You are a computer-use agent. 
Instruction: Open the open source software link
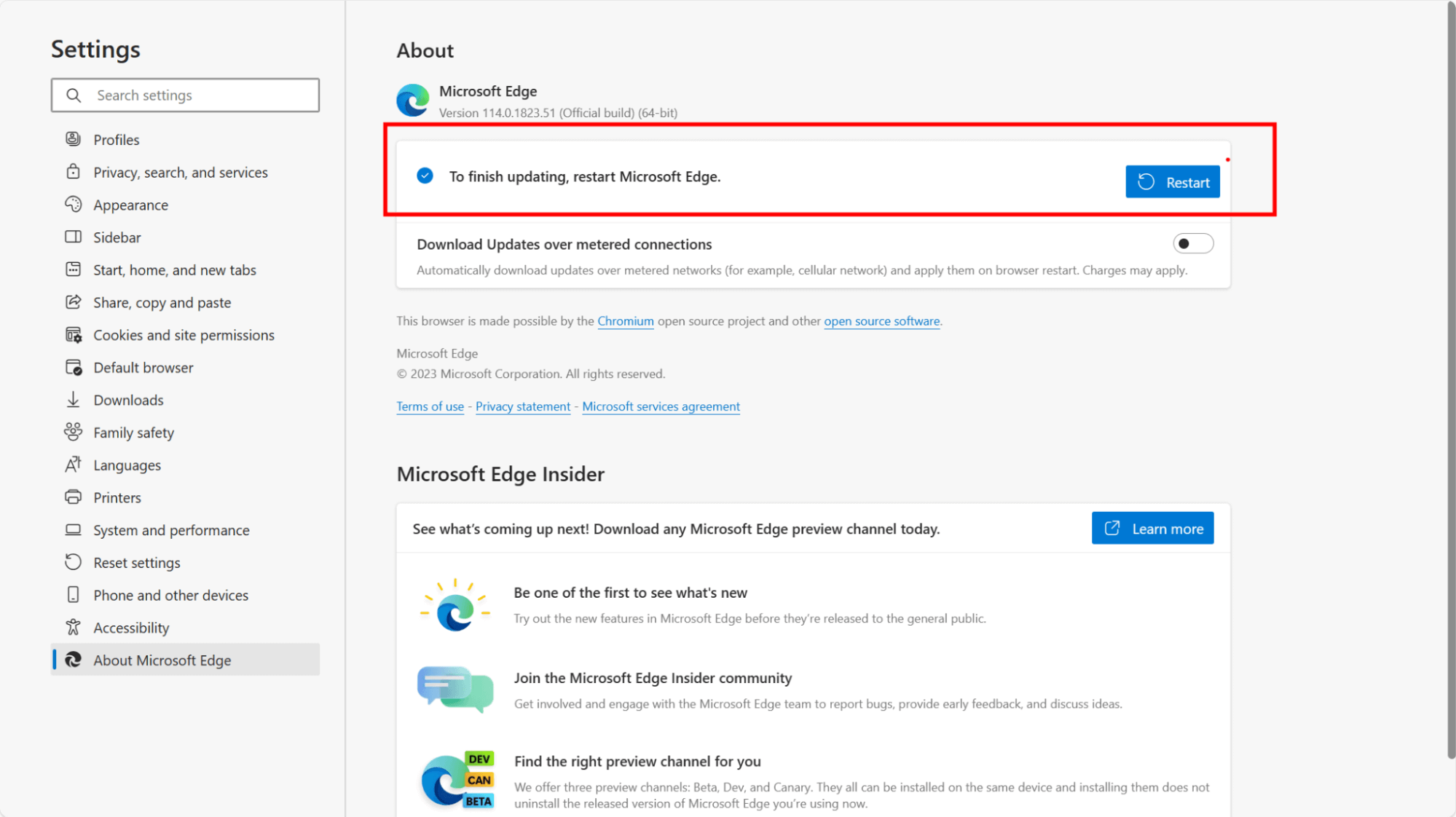coord(881,321)
